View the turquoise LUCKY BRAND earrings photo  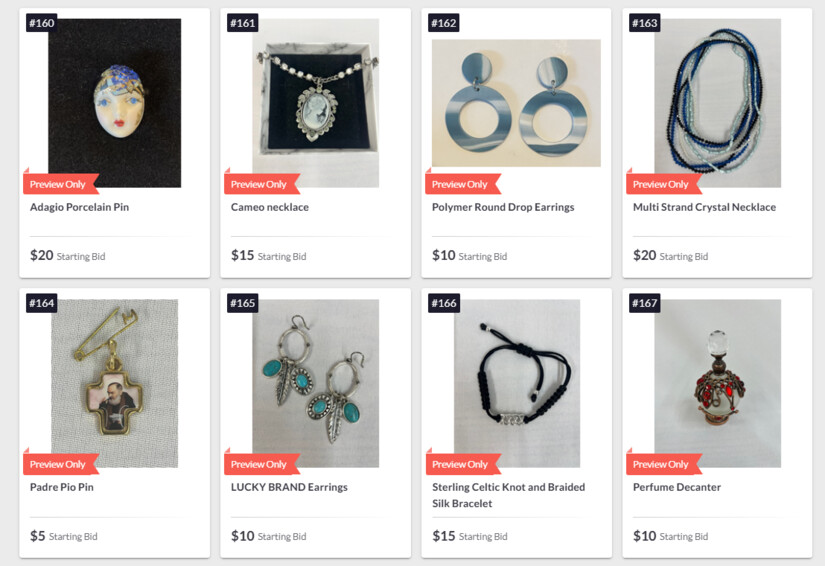[316, 383]
